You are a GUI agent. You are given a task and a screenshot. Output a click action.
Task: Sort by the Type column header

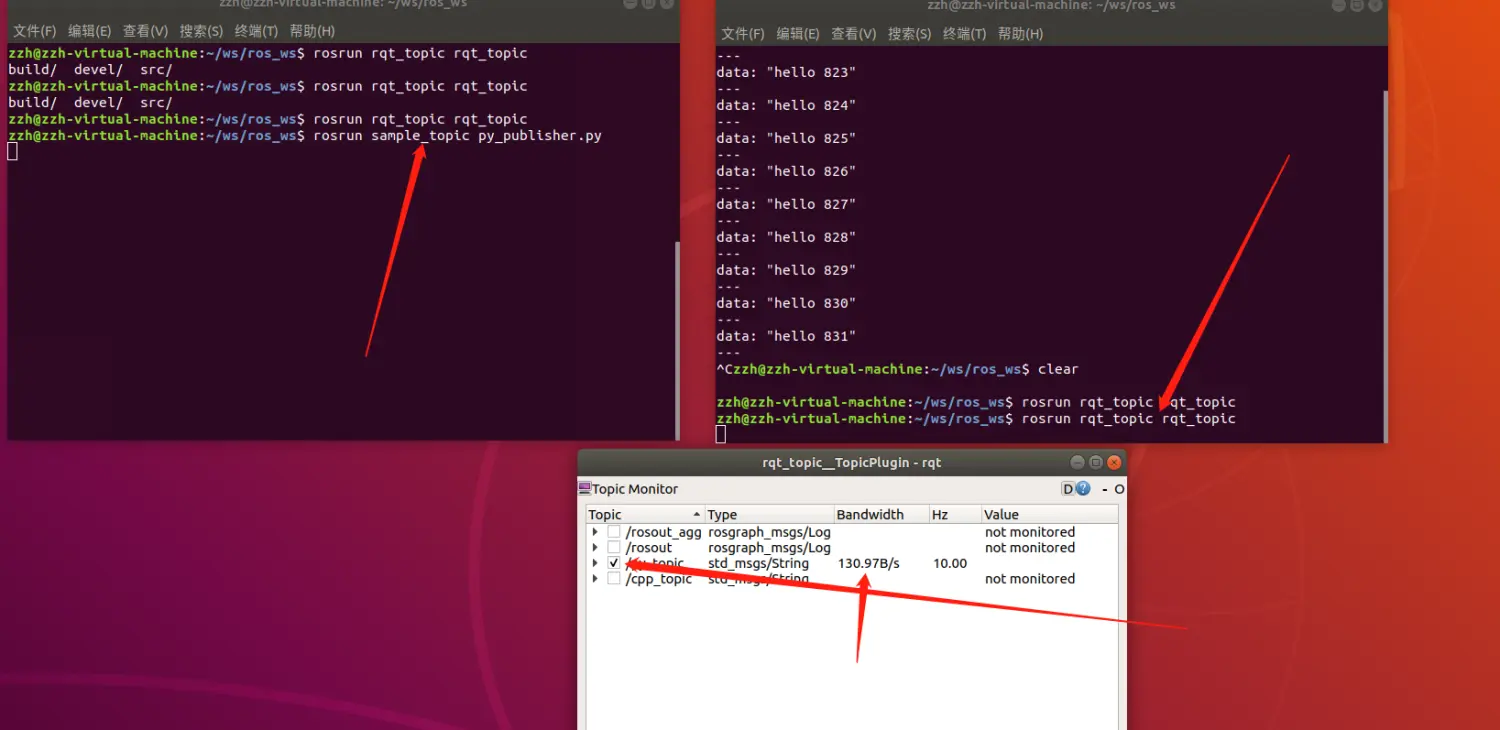[x=769, y=514]
